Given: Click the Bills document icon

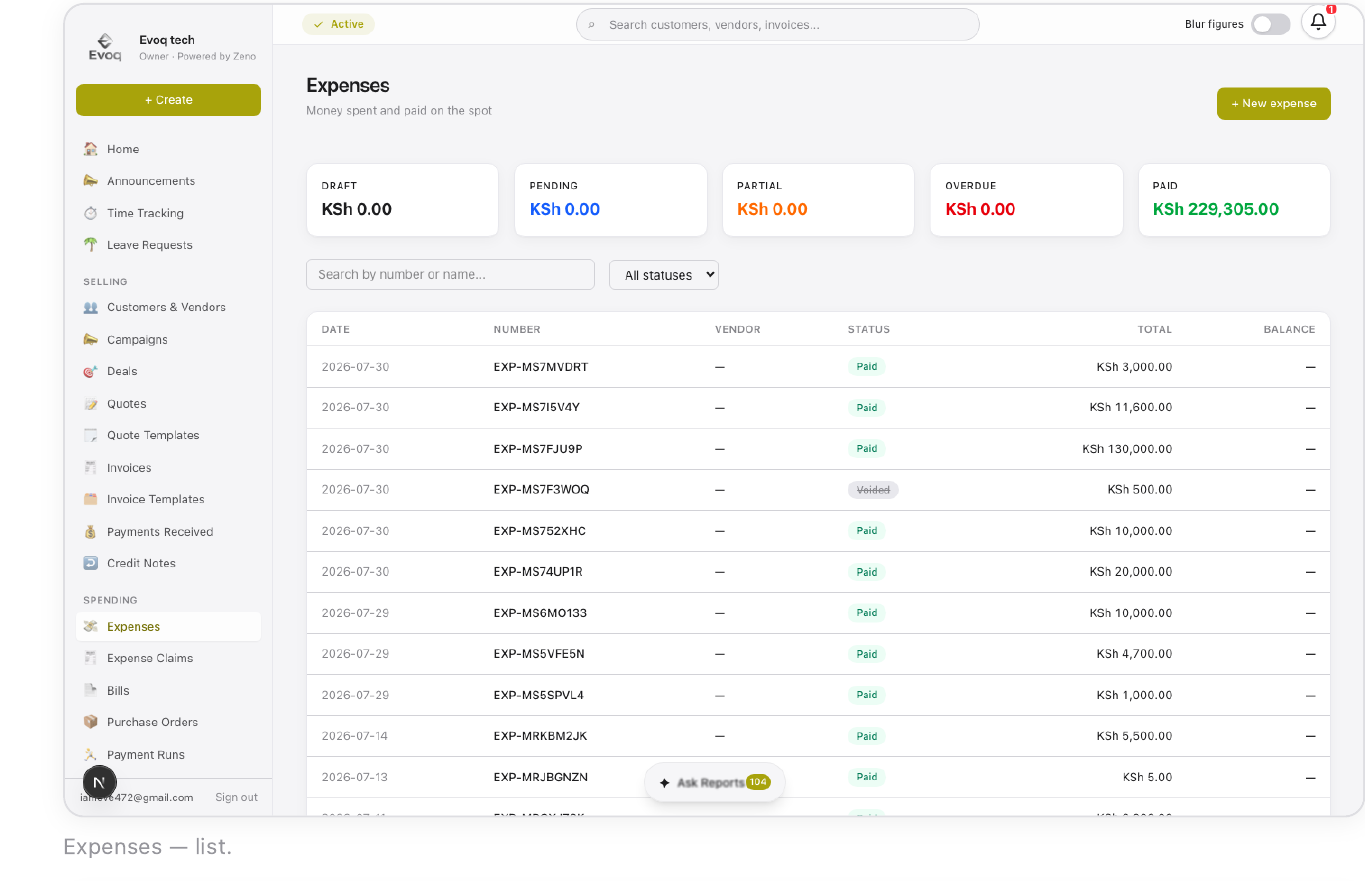Looking at the screenshot, I should pos(91,690).
